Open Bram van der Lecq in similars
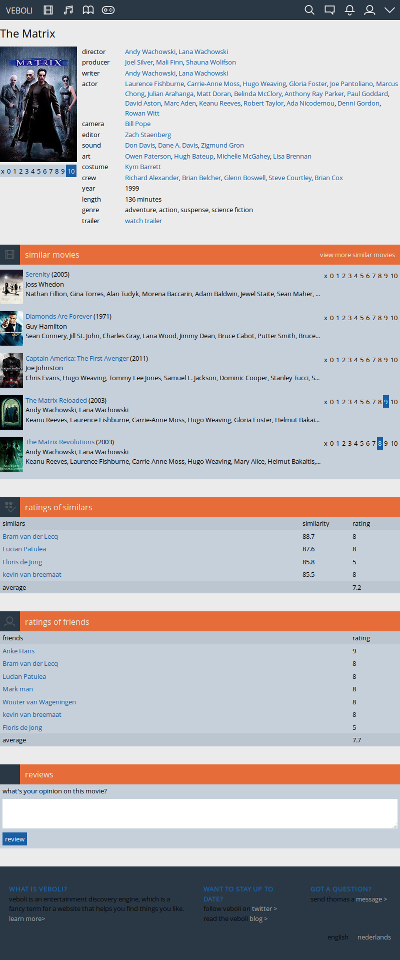The image size is (400, 960). 31,536
